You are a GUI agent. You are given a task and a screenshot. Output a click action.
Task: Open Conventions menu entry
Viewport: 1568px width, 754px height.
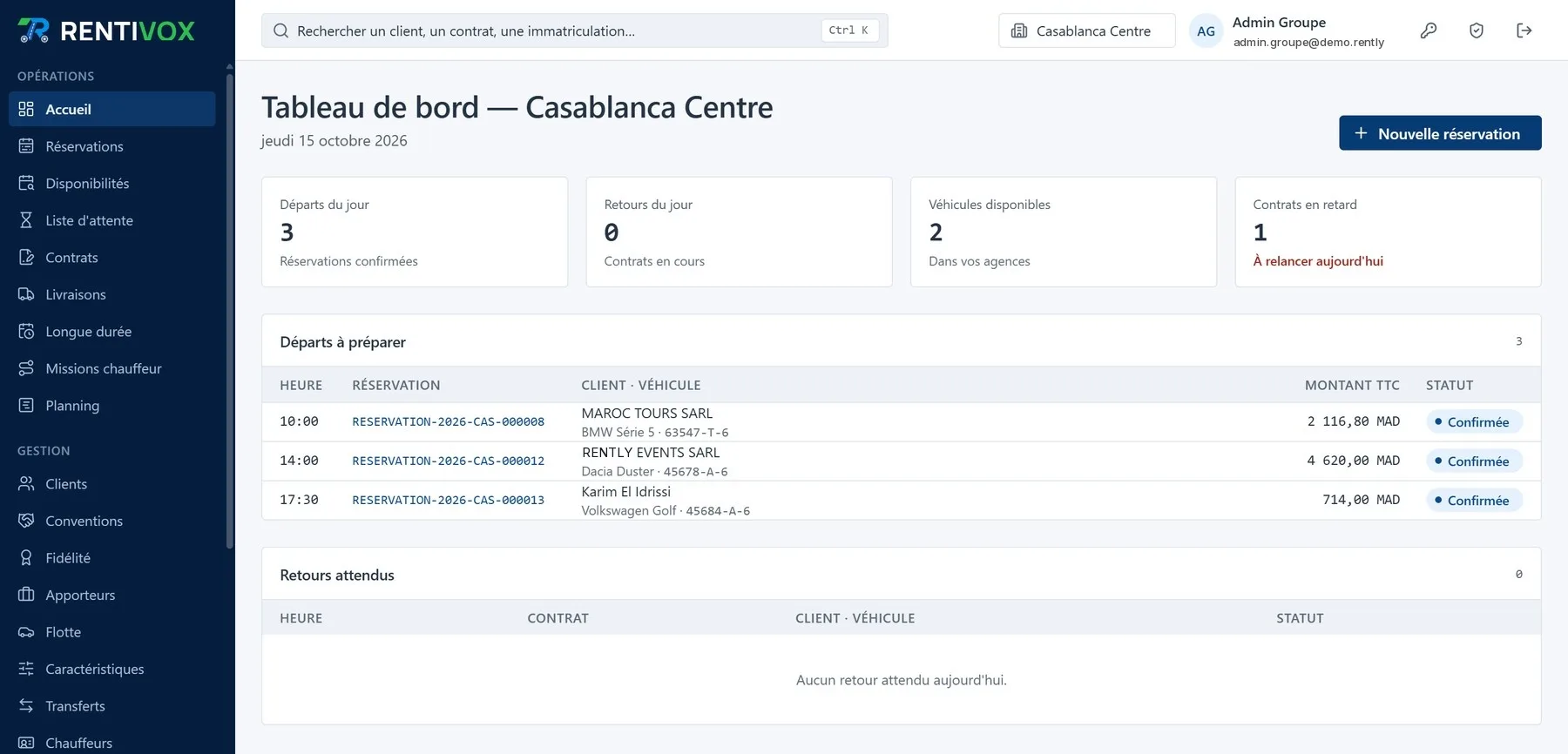pyautogui.click(x=112, y=521)
